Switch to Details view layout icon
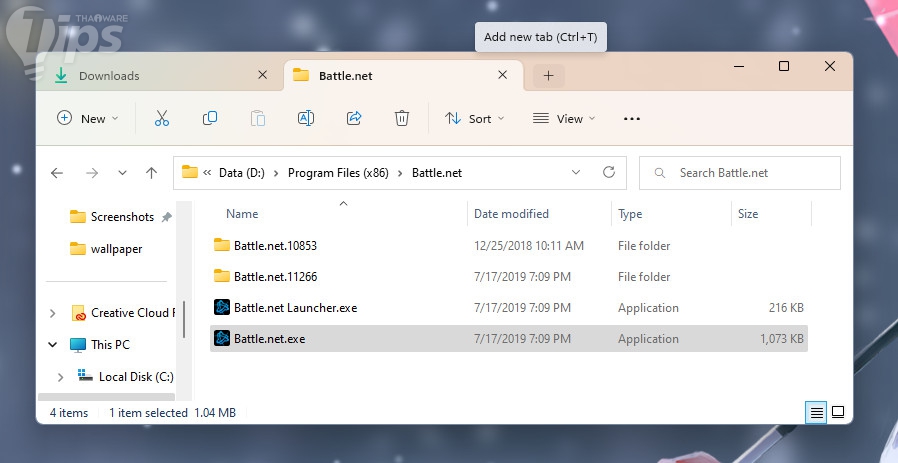898x463 pixels. [x=816, y=413]
